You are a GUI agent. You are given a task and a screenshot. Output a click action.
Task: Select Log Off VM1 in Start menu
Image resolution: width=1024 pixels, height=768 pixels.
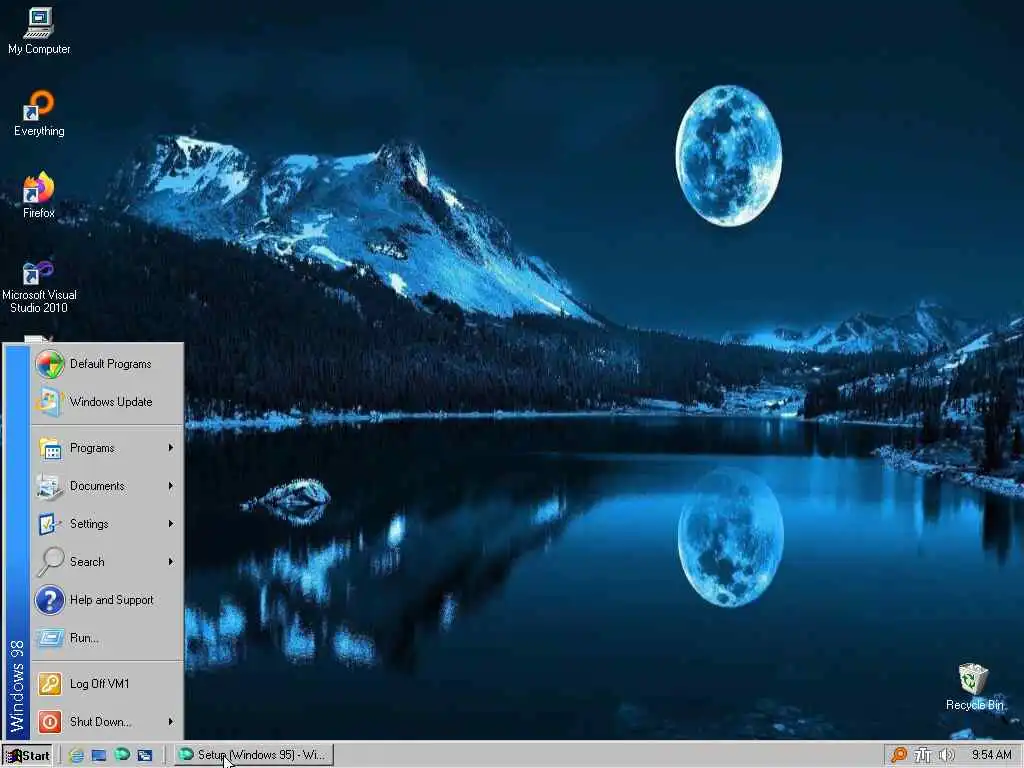click(x=108, y=684)
